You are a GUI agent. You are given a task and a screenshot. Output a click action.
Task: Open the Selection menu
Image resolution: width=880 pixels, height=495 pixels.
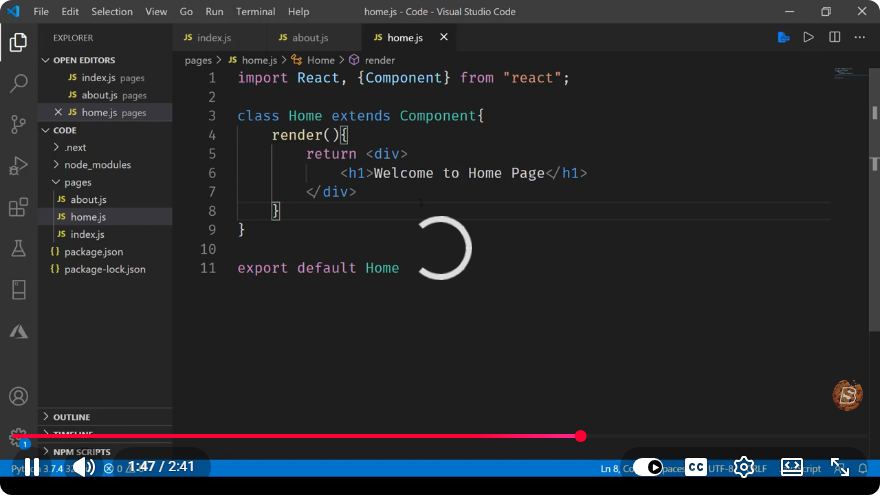click(112, 11)
